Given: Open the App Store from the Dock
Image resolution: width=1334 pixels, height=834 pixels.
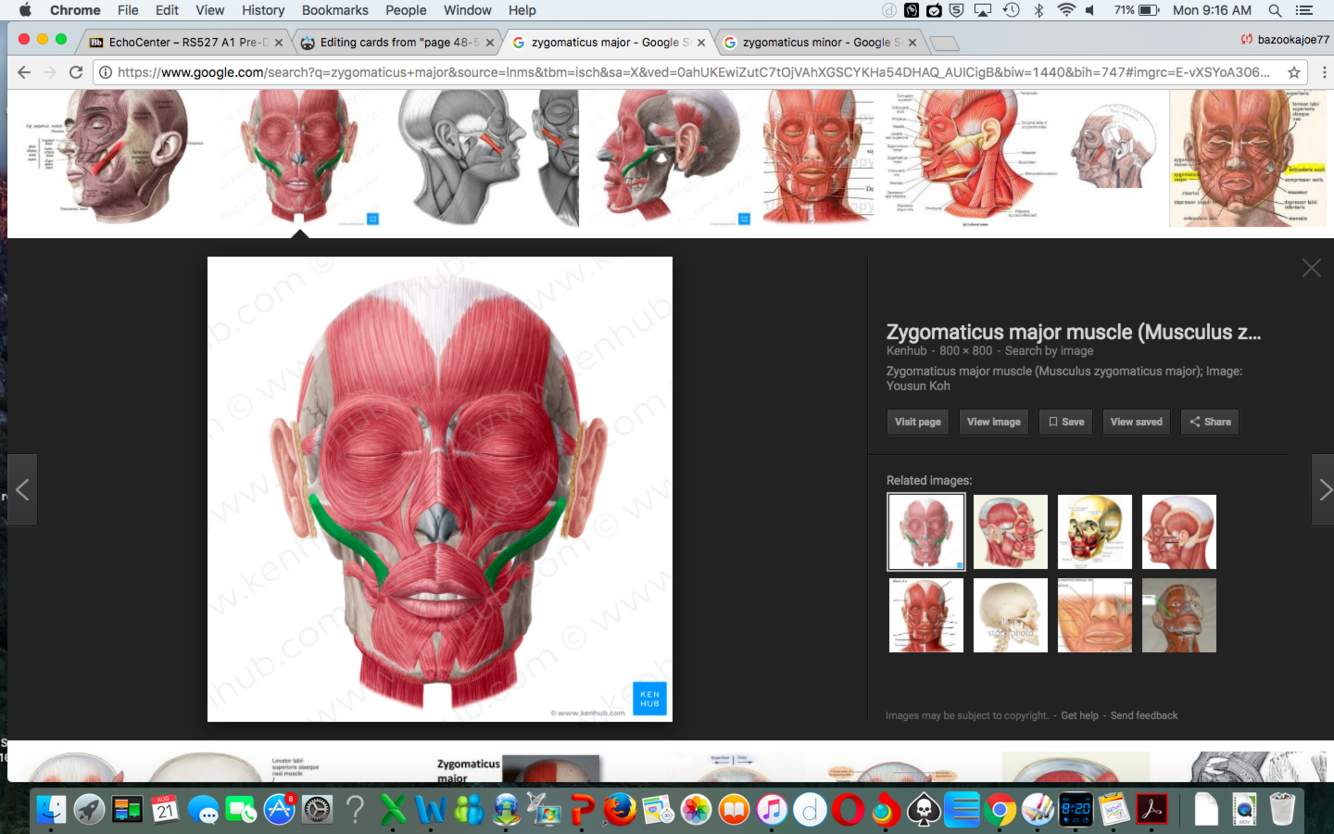Looking at the screenshot, I should (x=279, y=809).
